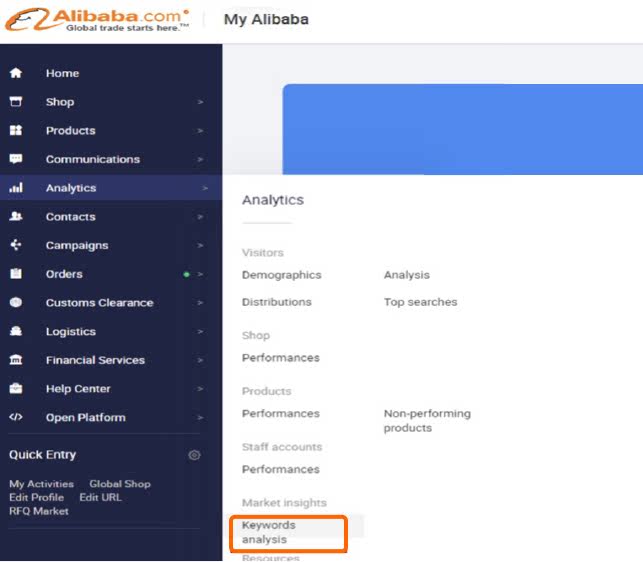643x562 pixels.
Task: Expand the Shop submenu arrow
Action: pyautogui.click(x=200, y=102)
